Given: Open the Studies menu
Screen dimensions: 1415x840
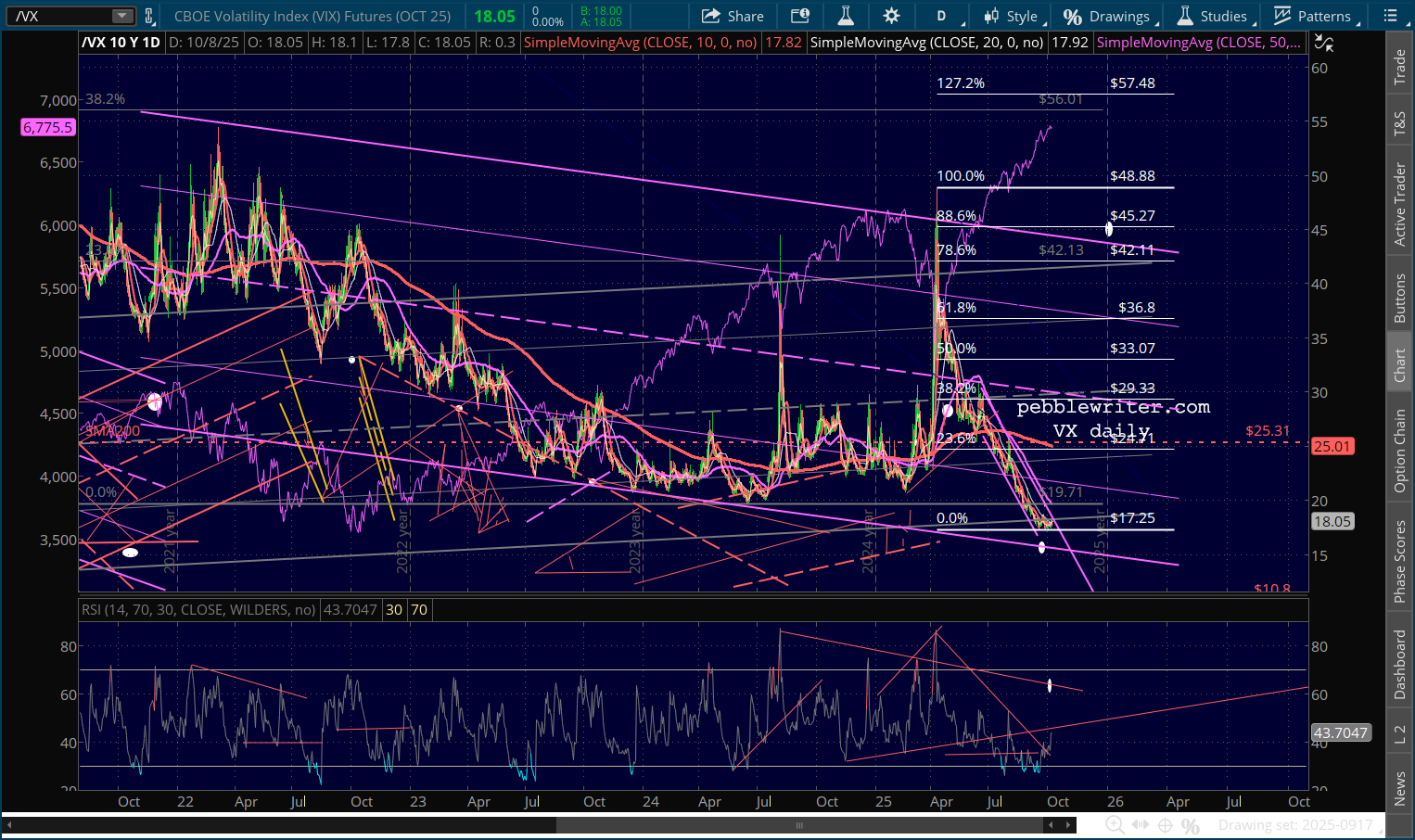Looking at the screenshot, I should (x=1213, y=16).
